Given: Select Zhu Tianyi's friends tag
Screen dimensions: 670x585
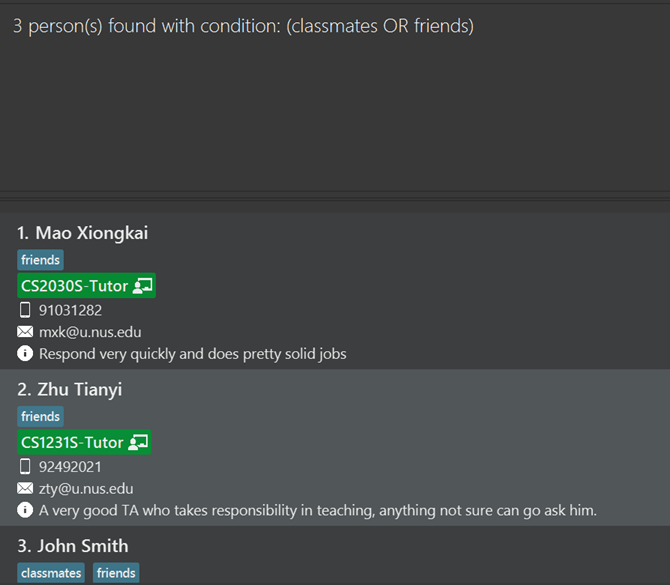Looking at the screenshot, I should tap(41, 416).
